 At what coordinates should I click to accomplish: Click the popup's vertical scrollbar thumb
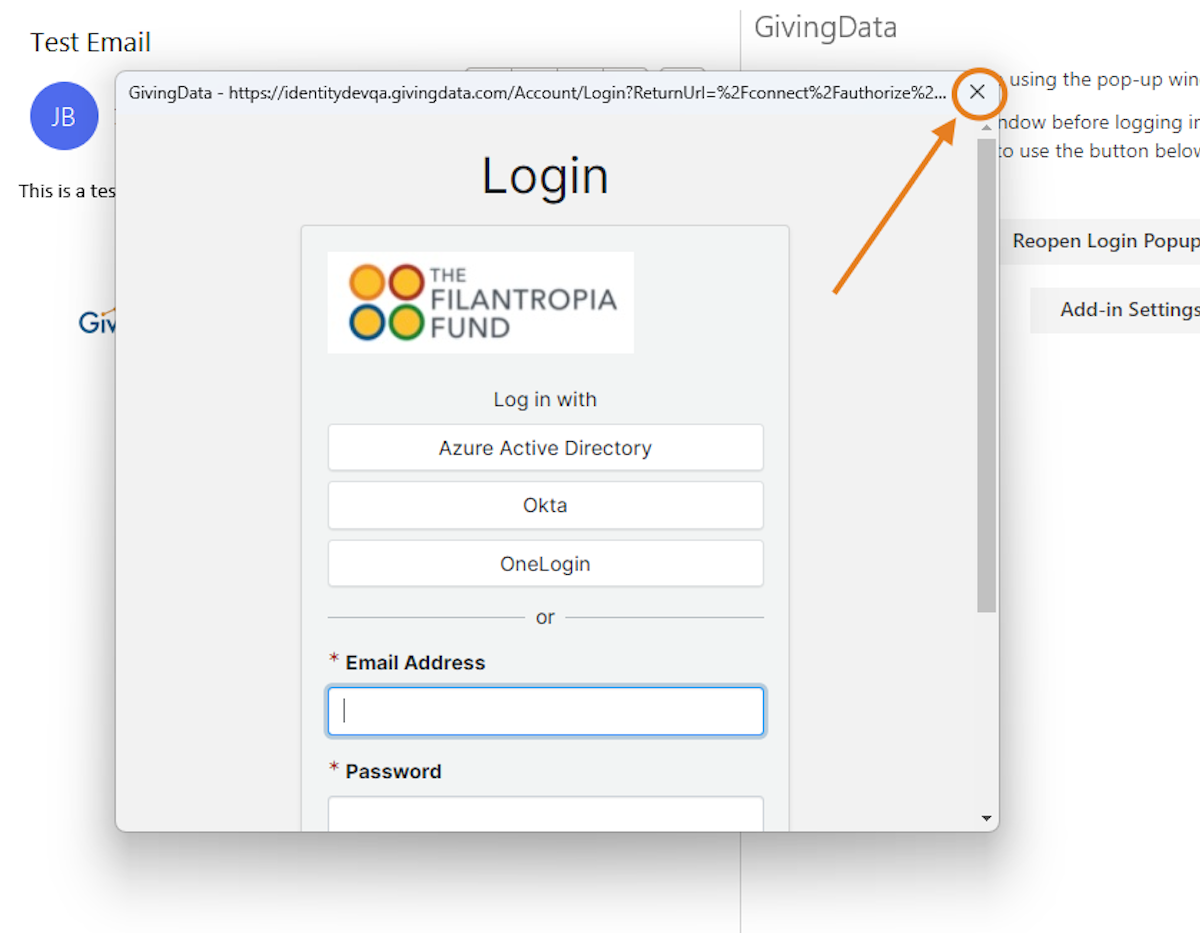point(986,375)
